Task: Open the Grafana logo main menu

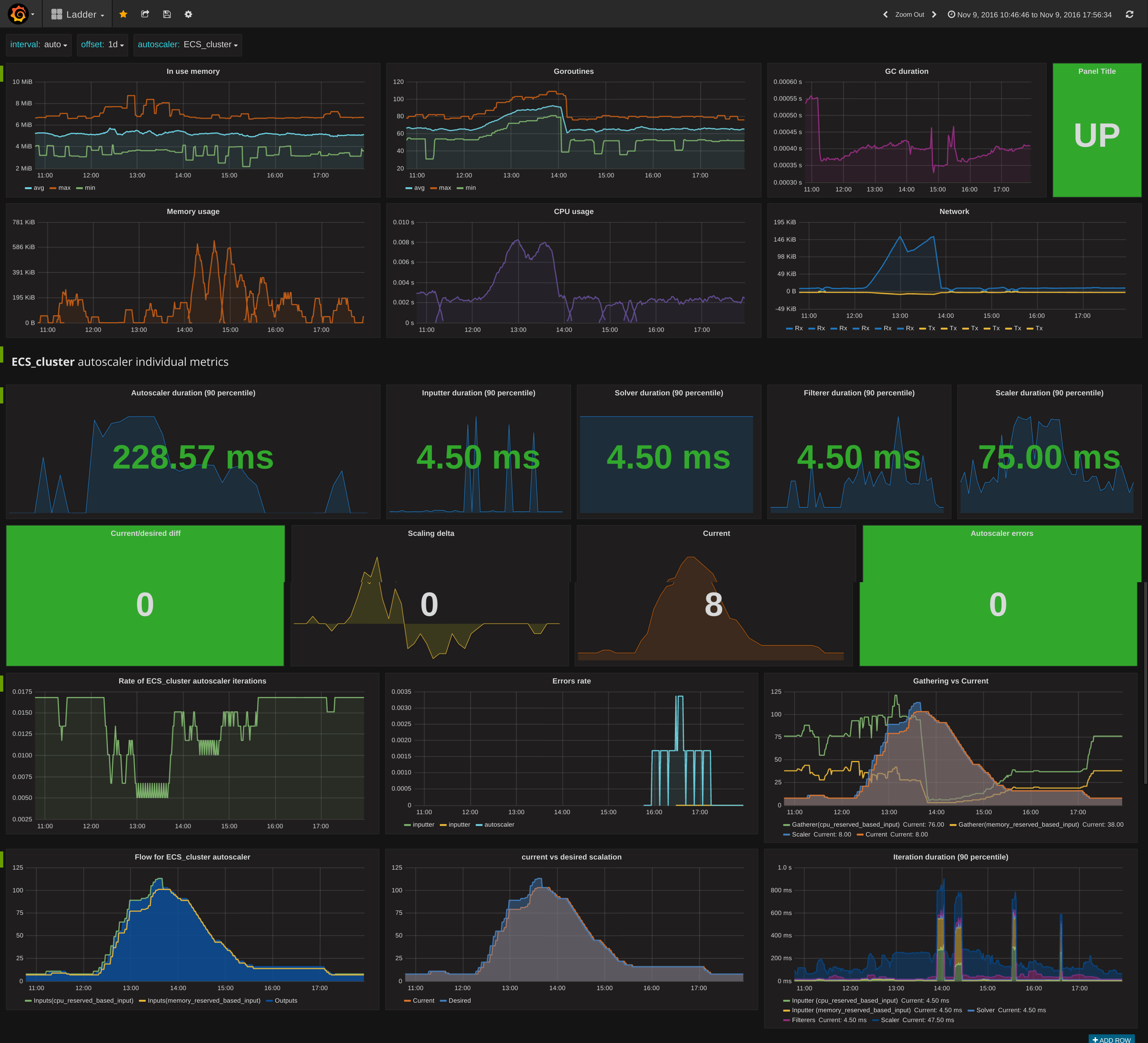Action: tap(19, 14)
